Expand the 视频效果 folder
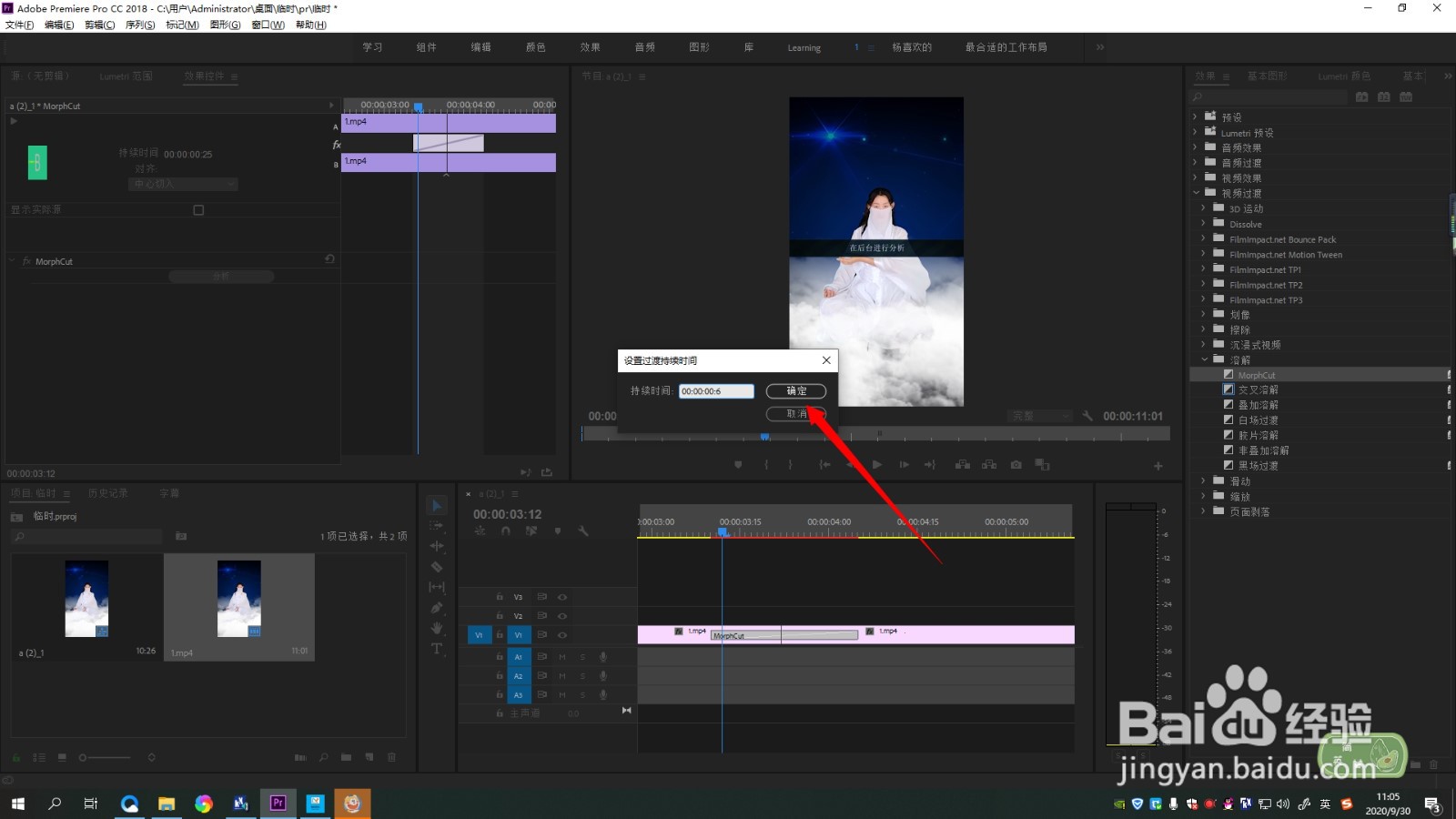This screenshot has width=1456, height=819. pyautogui.click(x=1196, y=177)
